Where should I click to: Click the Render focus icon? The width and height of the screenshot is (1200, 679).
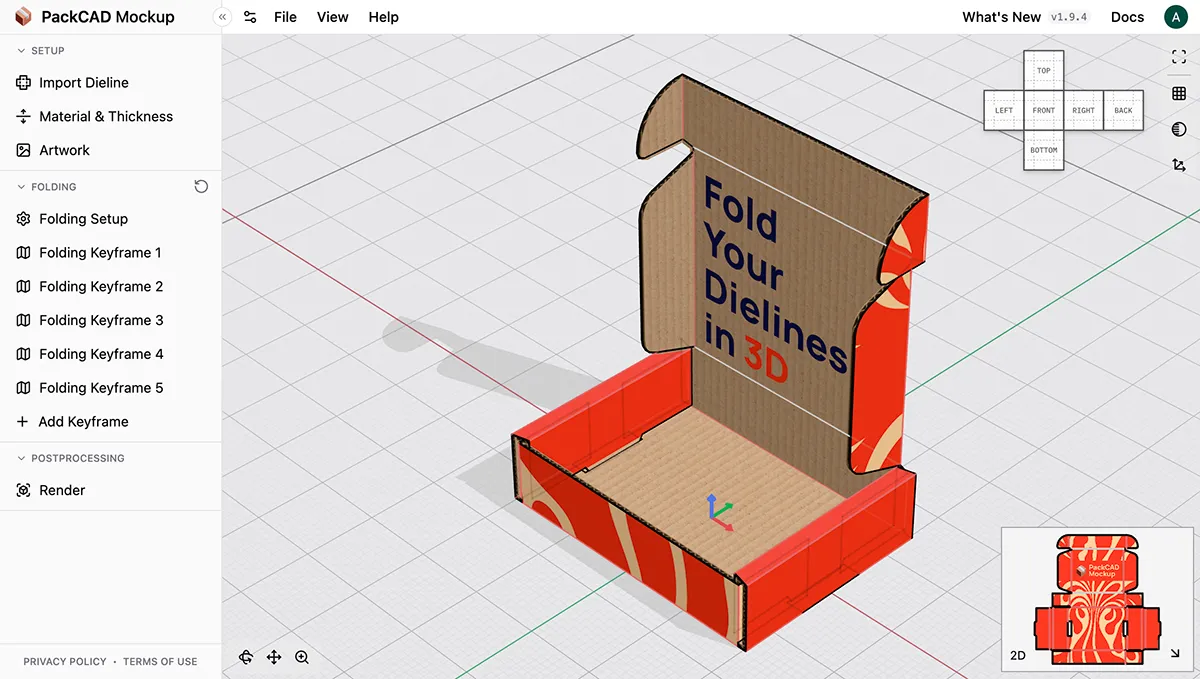coord(24,490)
